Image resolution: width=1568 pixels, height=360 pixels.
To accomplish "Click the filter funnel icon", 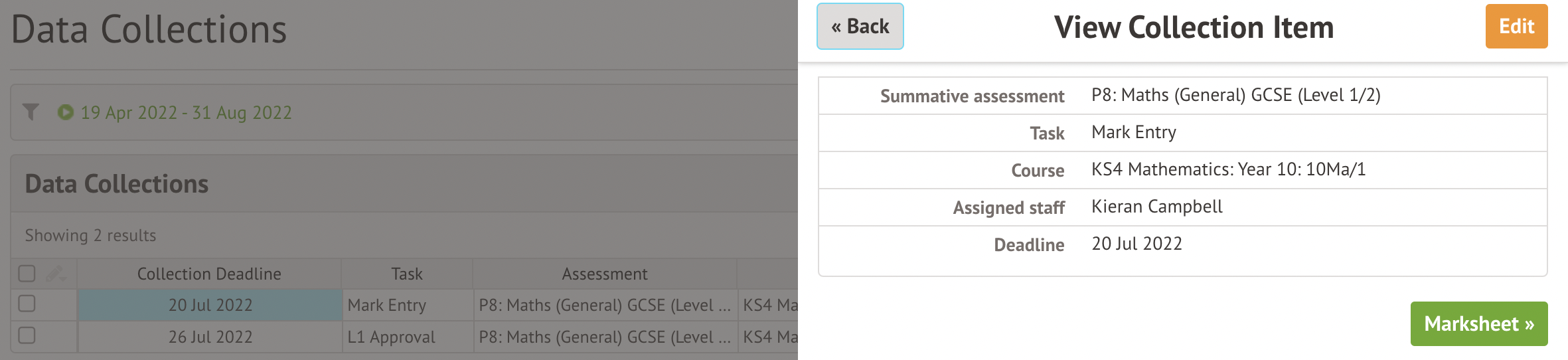I will (31, 112).
